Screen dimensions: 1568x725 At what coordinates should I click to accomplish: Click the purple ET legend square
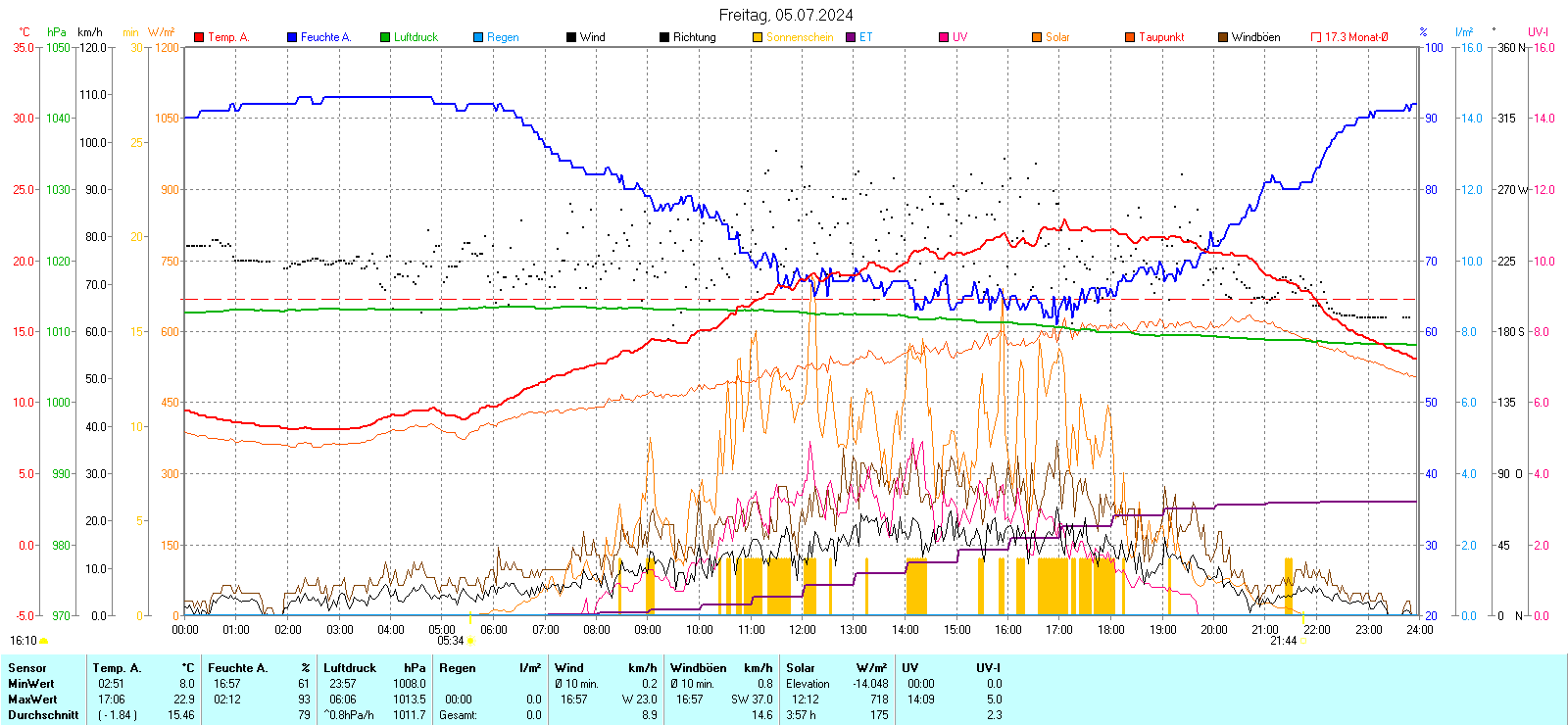point(851,37)
